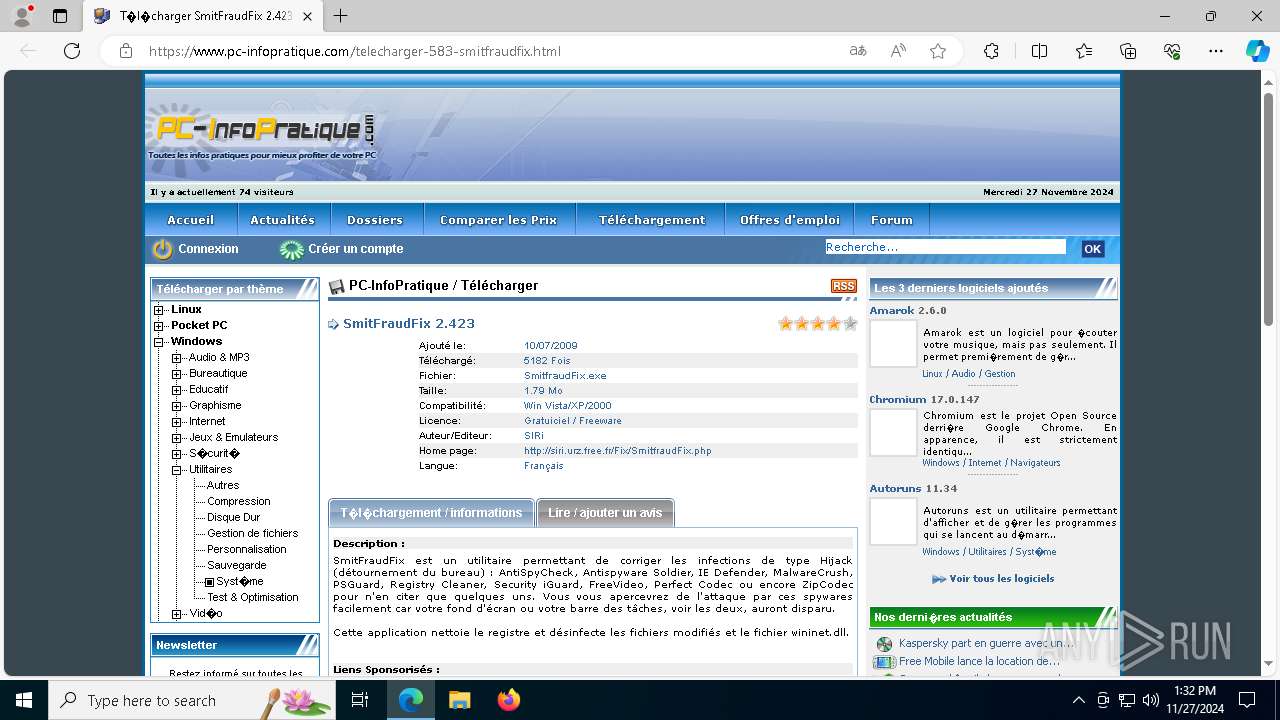This screenshot has height=720, width=1280.
Task: Collapse the Windows category
Action: [159, 342]
